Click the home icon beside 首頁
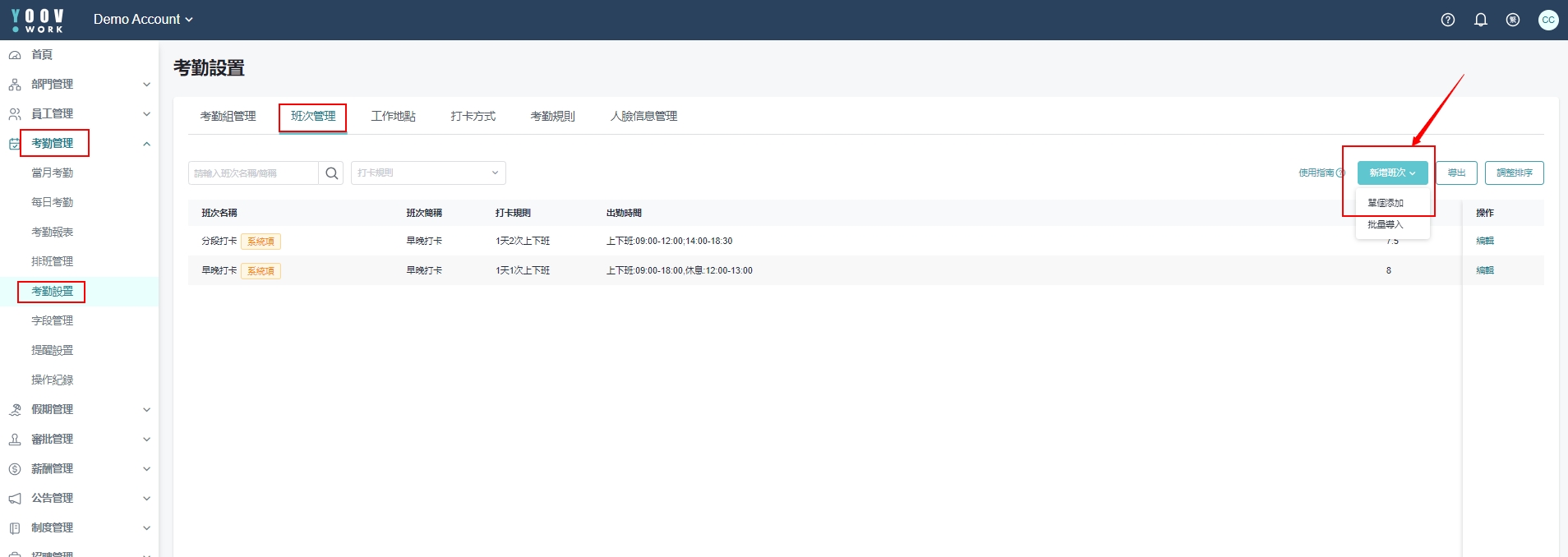Viewport: 1568px width, 557px height. pos(15,55)
